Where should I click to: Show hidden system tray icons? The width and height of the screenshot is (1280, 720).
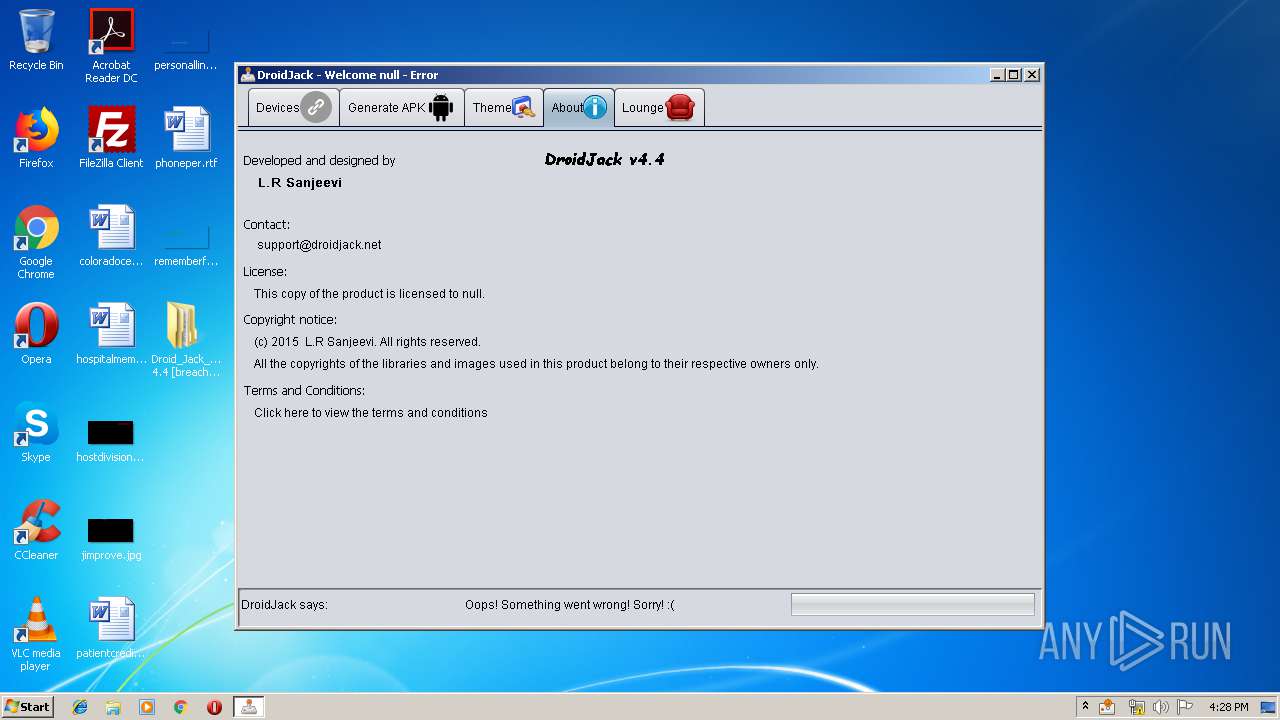(1085, 706)
